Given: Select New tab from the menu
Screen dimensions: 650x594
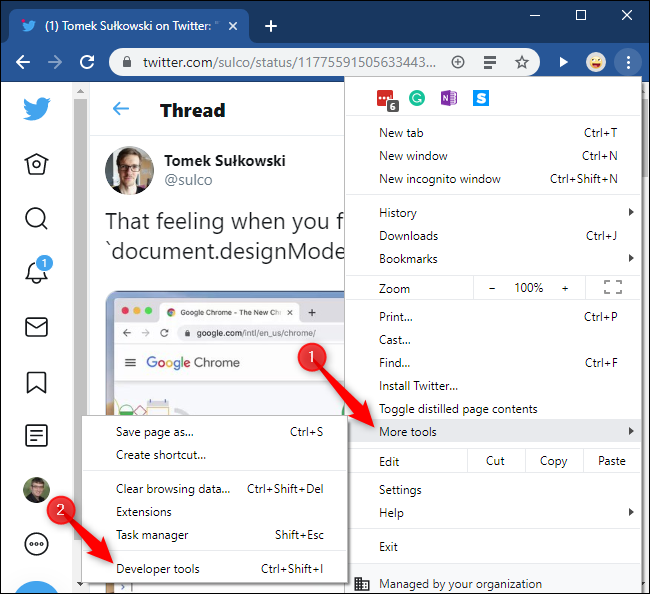Looking at the screenshot, I should [x=493, y=133].
